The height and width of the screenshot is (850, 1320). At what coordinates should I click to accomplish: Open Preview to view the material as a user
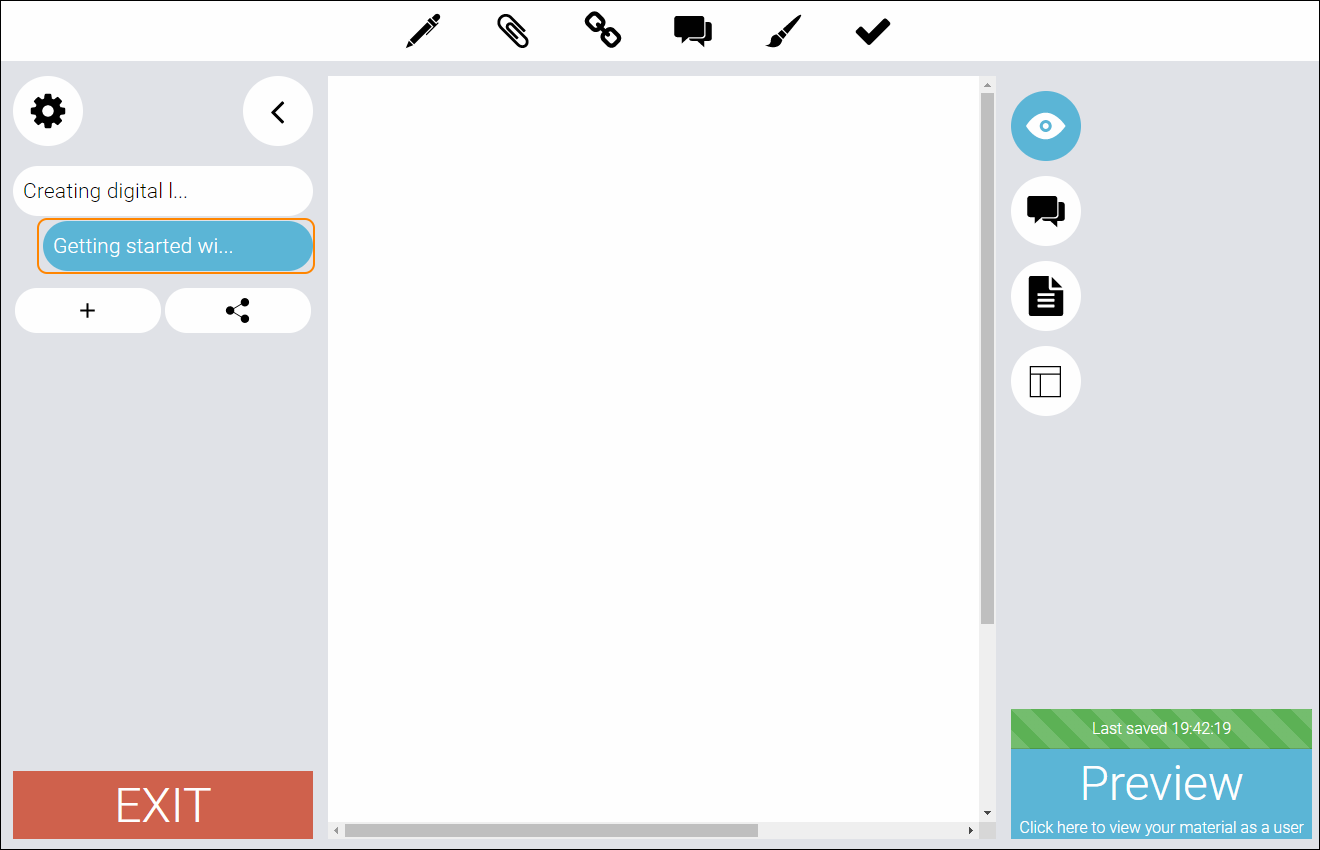[x=1161, y=784]
